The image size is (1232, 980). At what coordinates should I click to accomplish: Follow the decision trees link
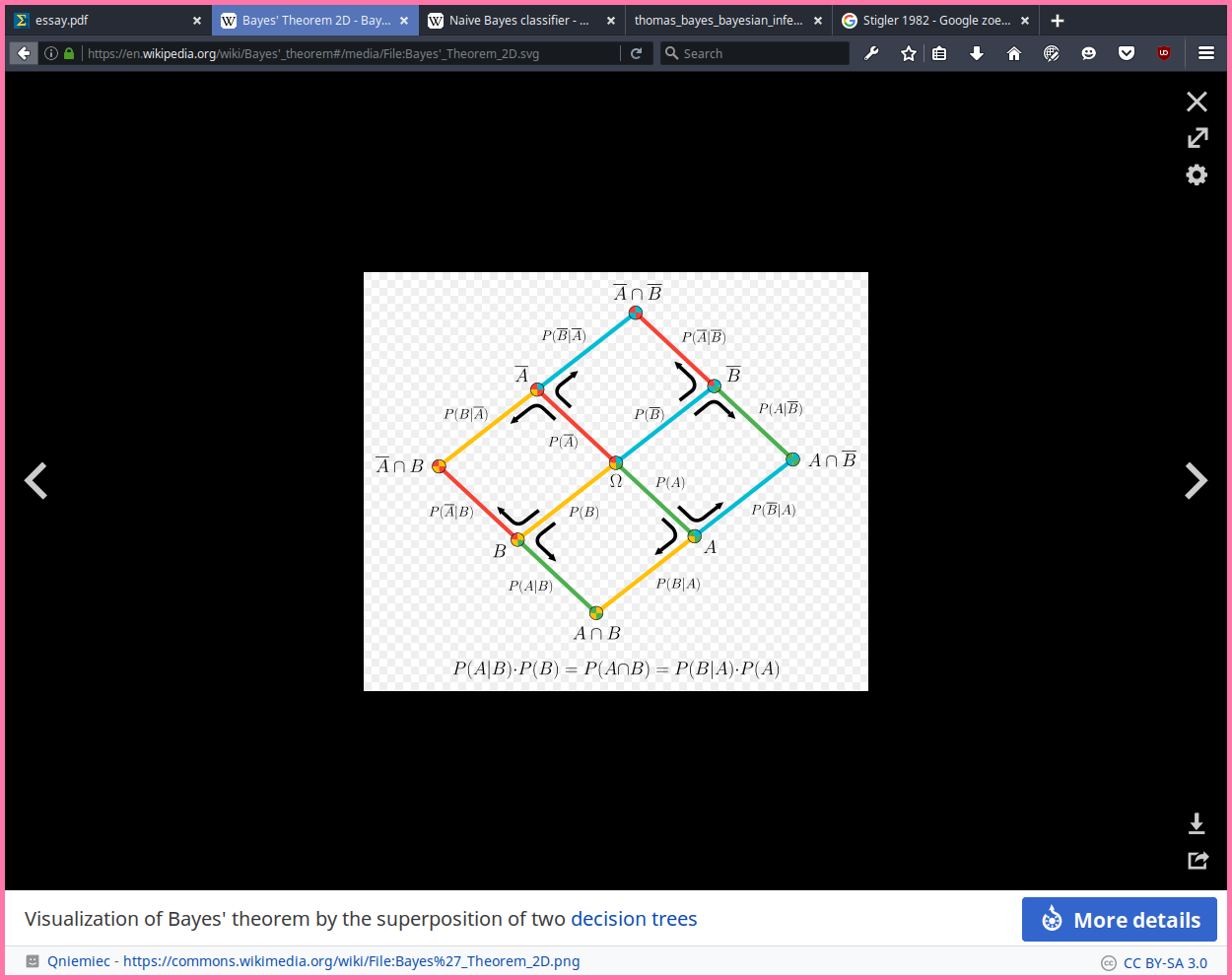coord(634,919)
